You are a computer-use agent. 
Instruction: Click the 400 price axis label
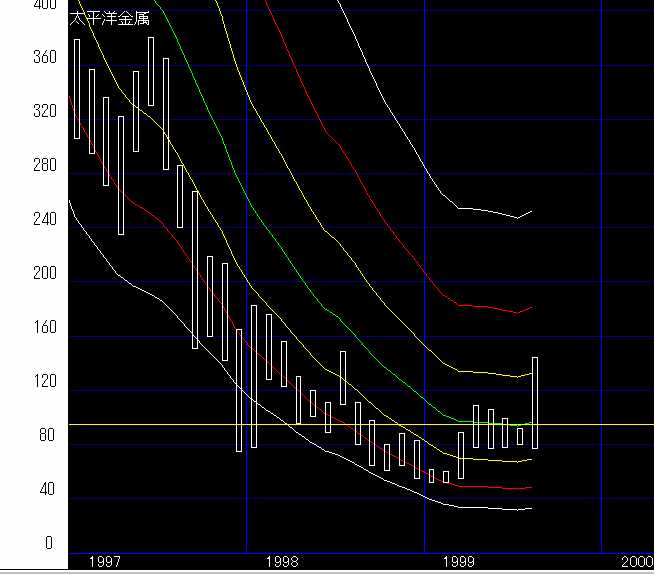(43, 5)
